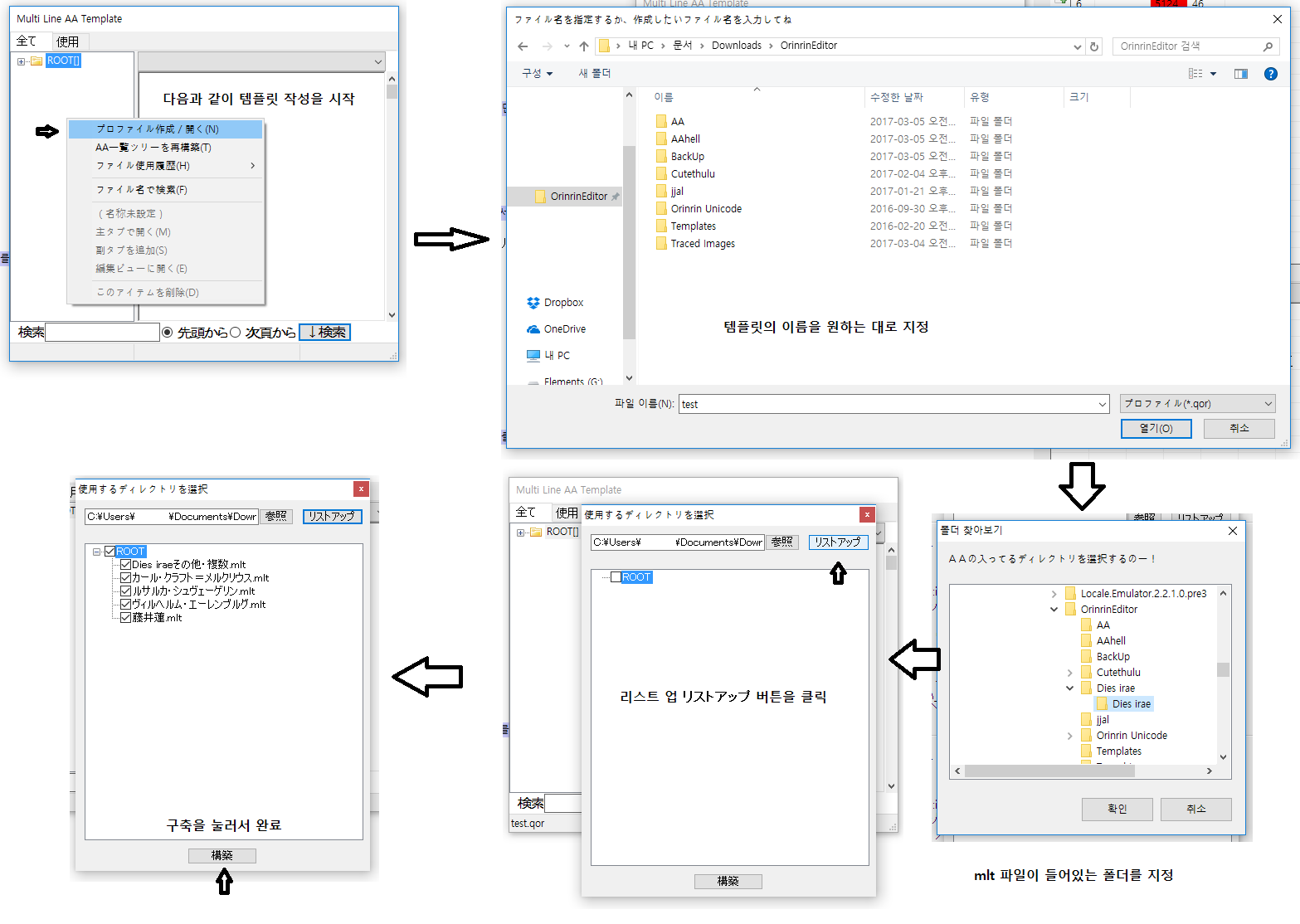Select OneDrive in the navigation pane
1300x924 pixels.
tap(564, 329)
